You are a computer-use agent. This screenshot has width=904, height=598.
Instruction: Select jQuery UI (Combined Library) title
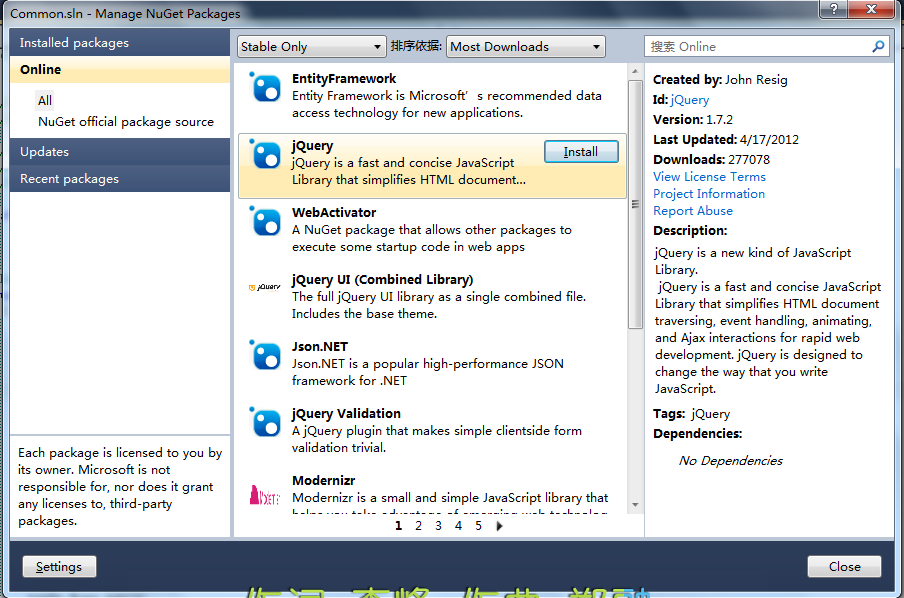coord(382,280)
